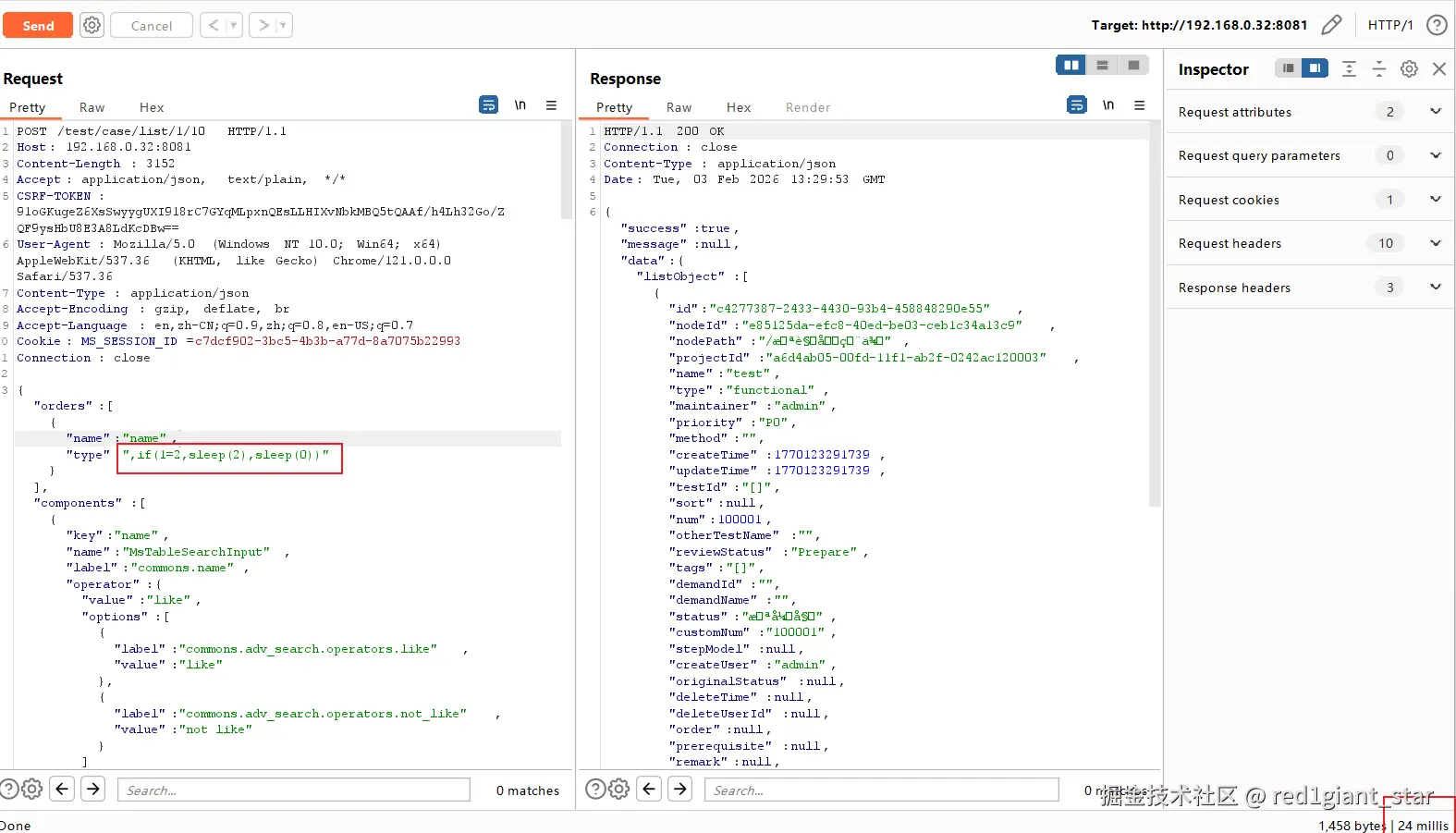
Task: Toggle show non-printable chars in Response panel
Action: [1108, 104]
